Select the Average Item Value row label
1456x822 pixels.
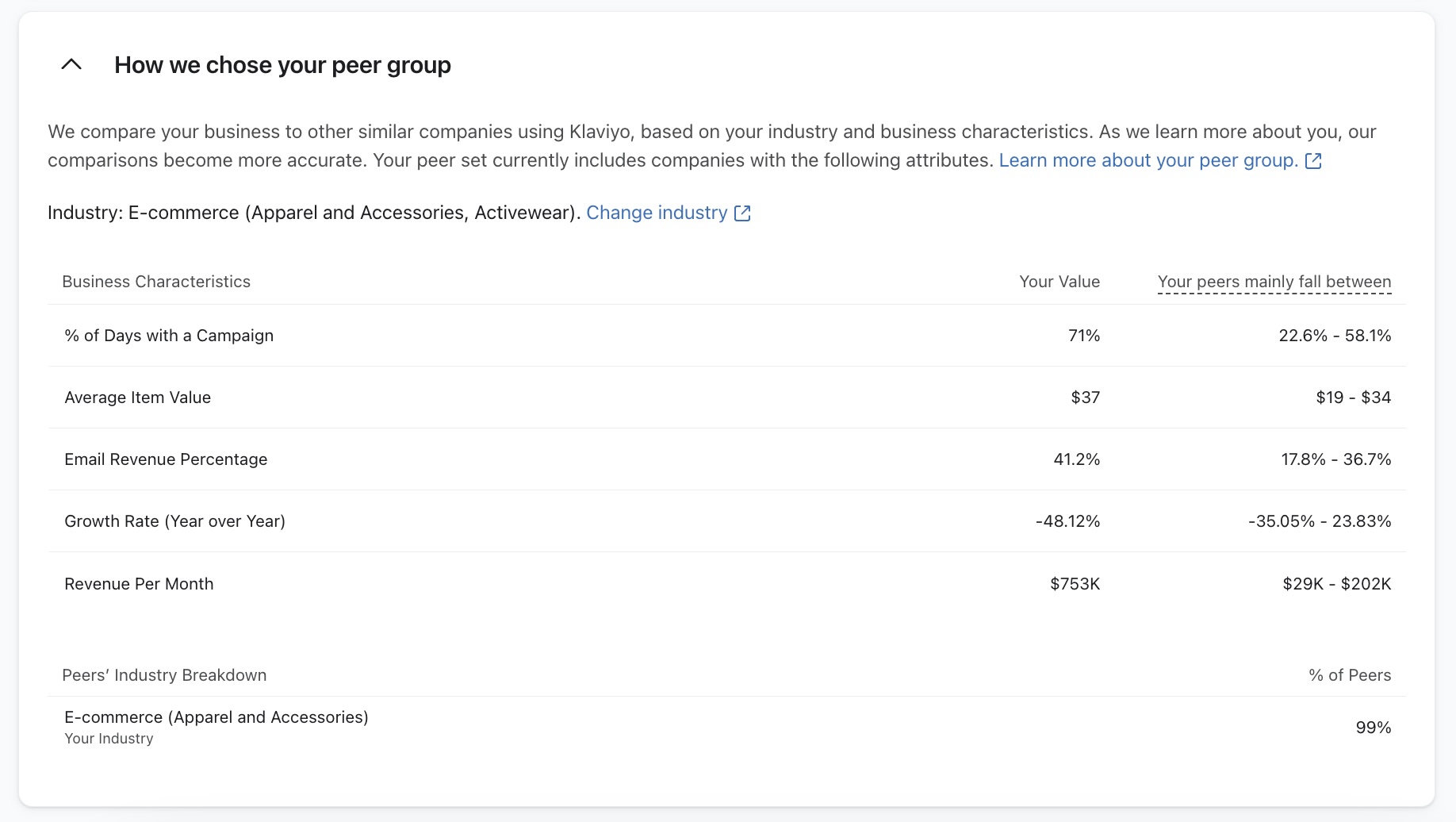pos(137,398)
